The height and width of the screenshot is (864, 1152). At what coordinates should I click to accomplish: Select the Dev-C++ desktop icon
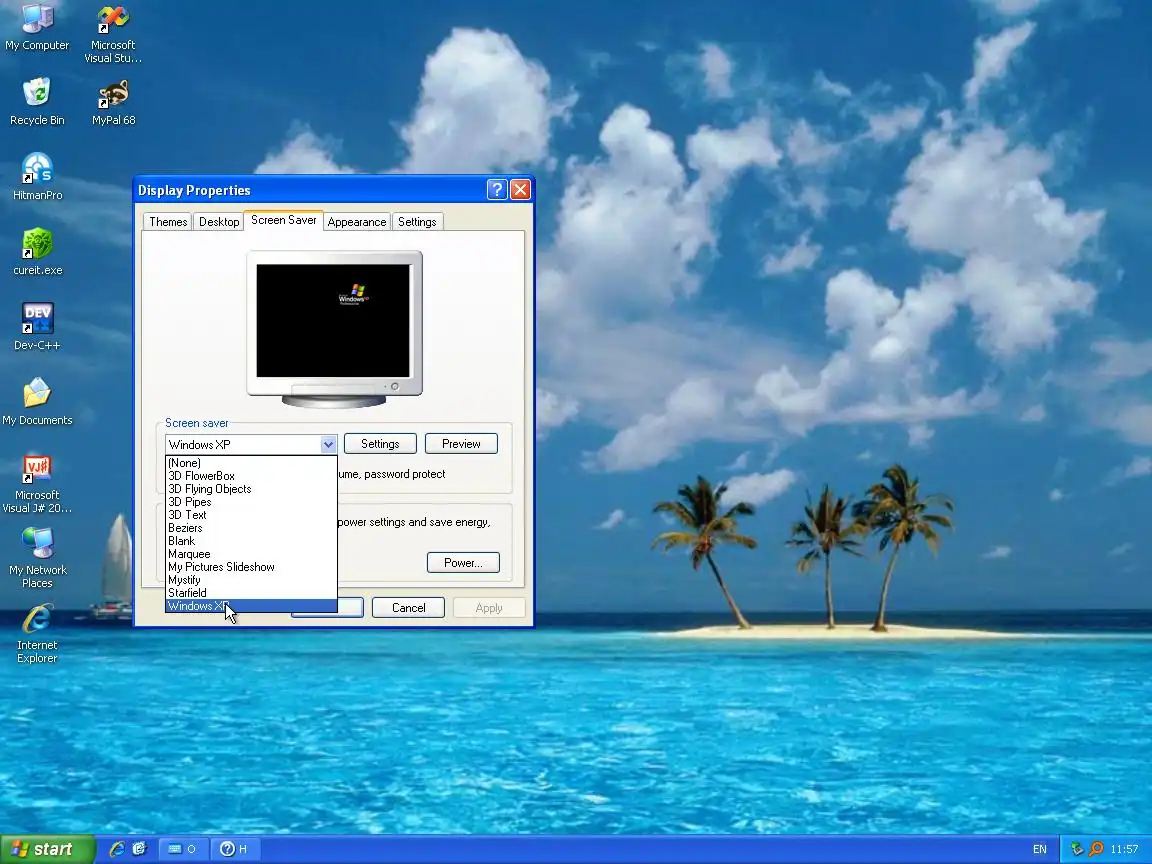point(37,326)
